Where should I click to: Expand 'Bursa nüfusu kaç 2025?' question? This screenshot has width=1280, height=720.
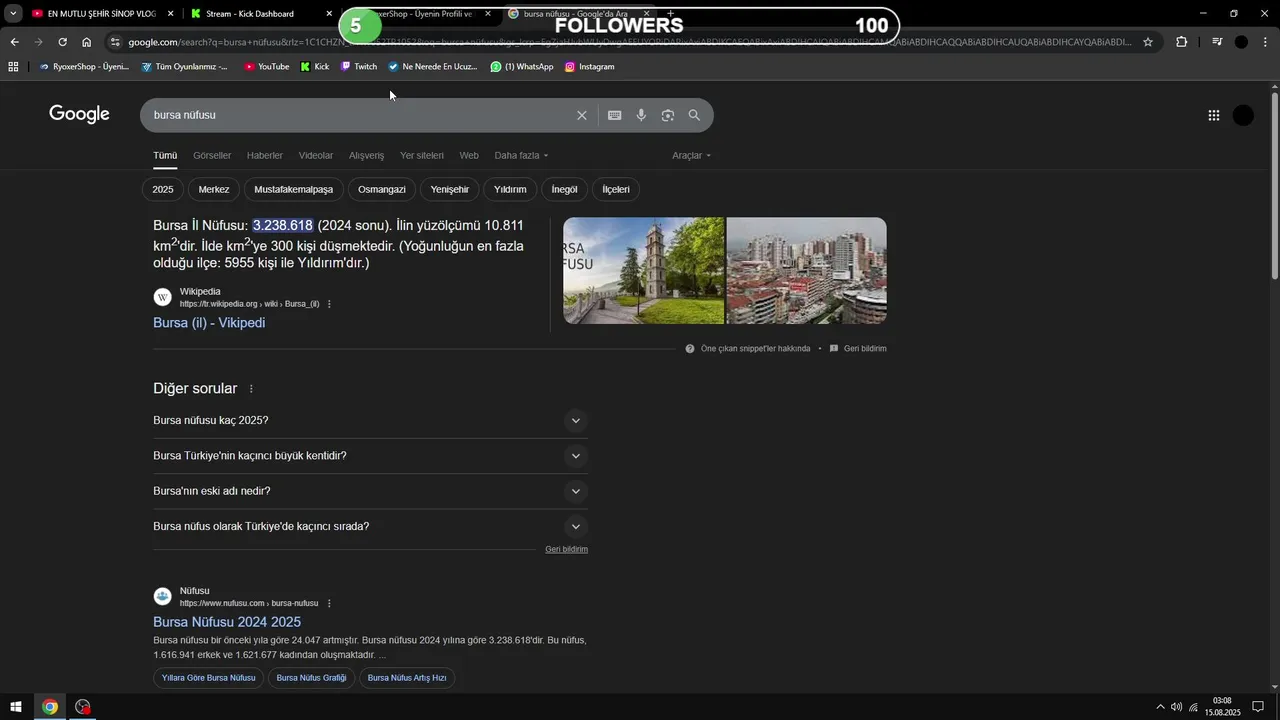370,420
